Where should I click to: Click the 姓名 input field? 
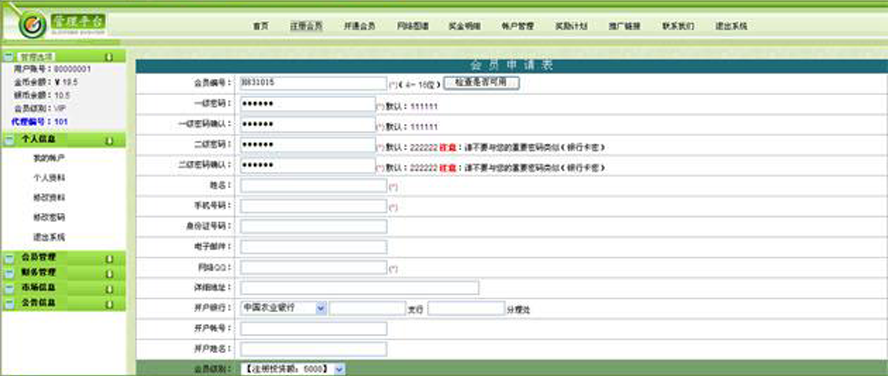[314, 186]
